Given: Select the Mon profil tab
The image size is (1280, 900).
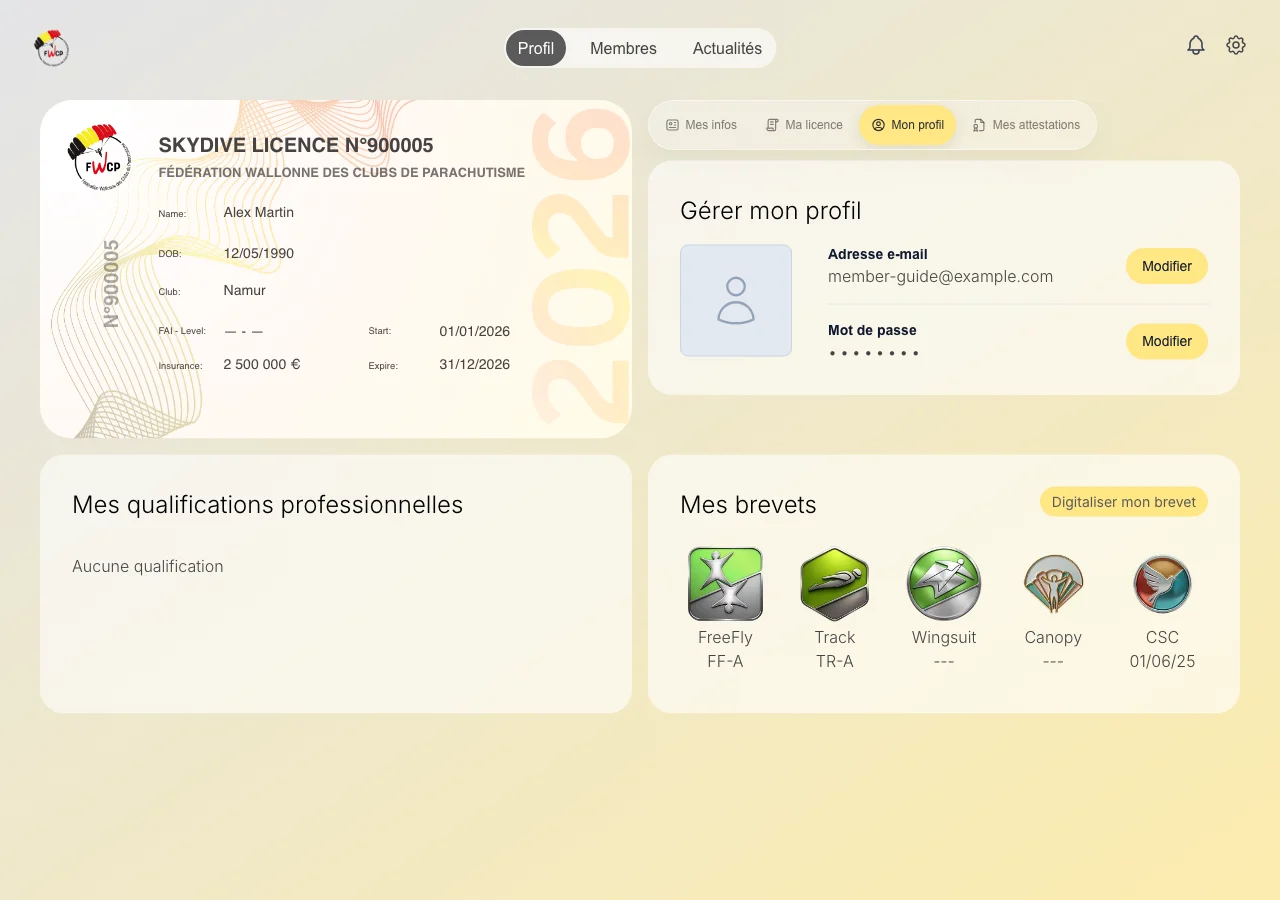Looking at the screenshot, I should (908, 125).
